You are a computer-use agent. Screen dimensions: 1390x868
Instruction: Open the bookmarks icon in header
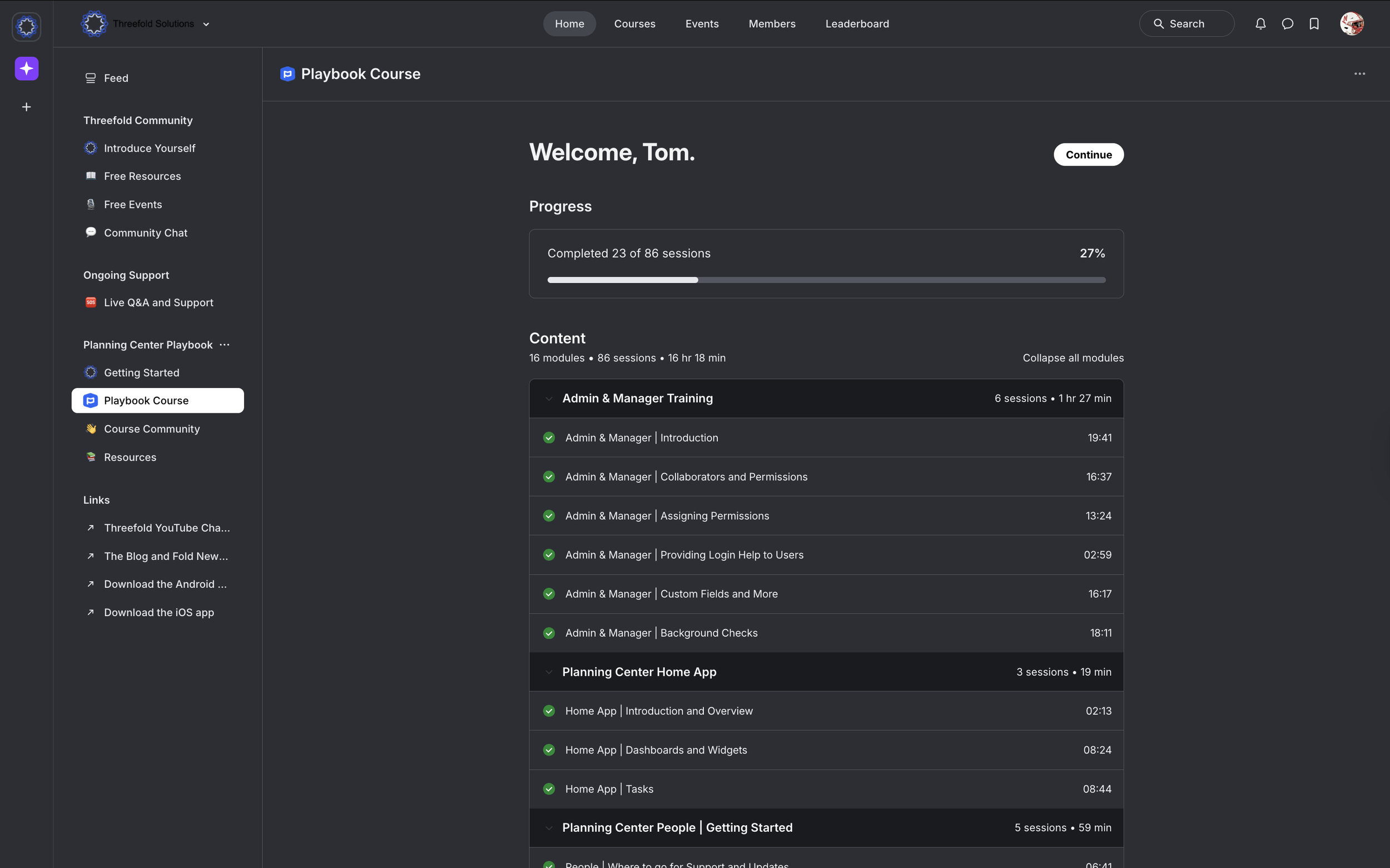(x=1314, y=23)
